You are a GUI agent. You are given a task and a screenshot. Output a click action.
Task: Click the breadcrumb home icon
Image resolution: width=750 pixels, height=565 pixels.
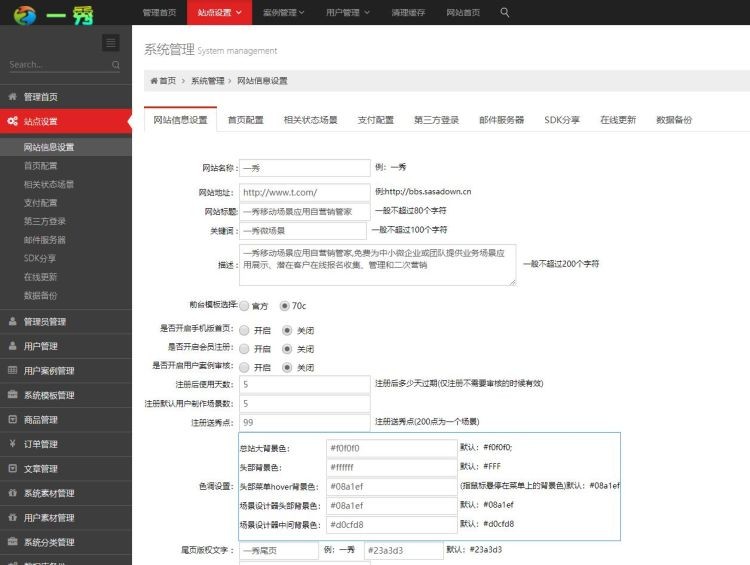(x=154, y=81)
